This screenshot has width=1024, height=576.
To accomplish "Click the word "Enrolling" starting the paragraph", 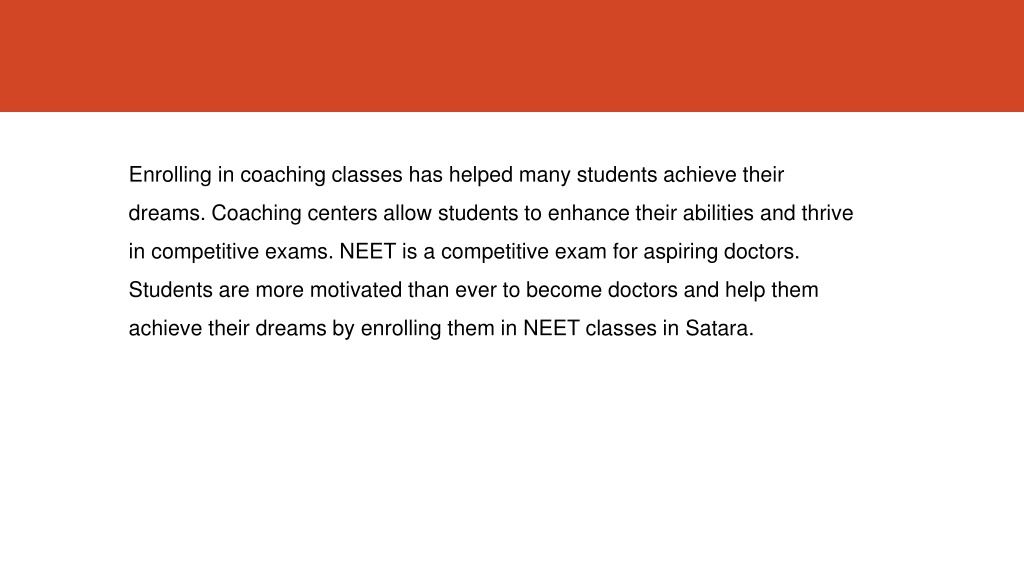I will point(170,175).
